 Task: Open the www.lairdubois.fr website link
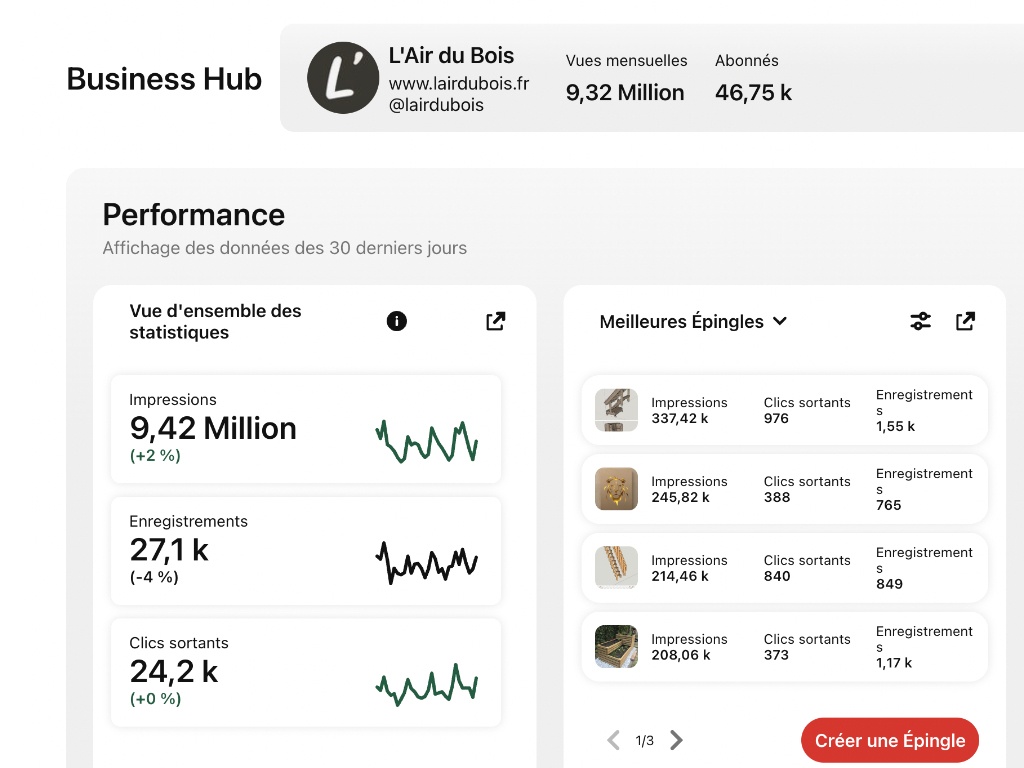[x=458, y=84]
